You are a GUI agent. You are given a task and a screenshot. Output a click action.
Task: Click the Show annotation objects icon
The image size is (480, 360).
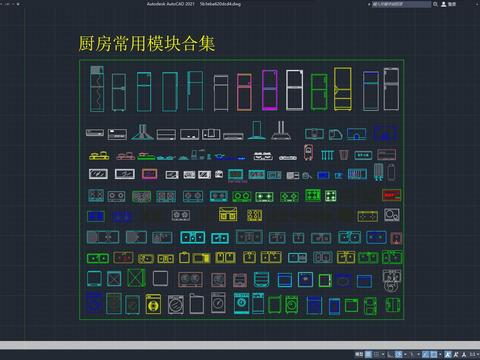pyautogui.click(x=448, y=354)
